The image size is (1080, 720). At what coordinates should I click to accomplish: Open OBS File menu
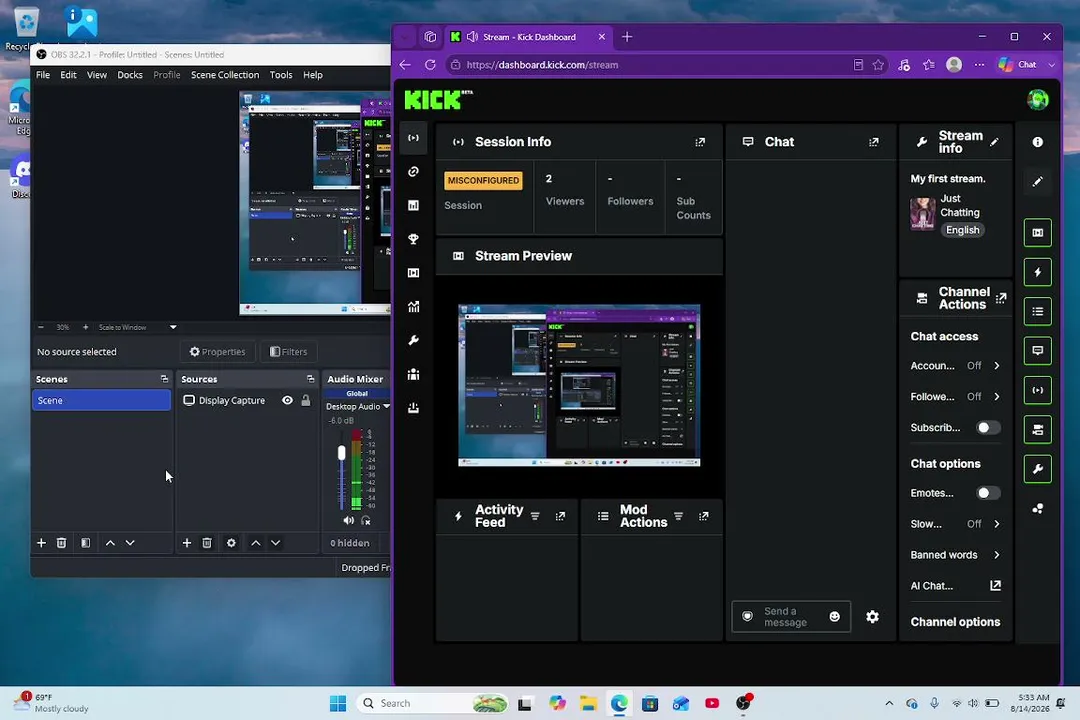tap(43, 75)
